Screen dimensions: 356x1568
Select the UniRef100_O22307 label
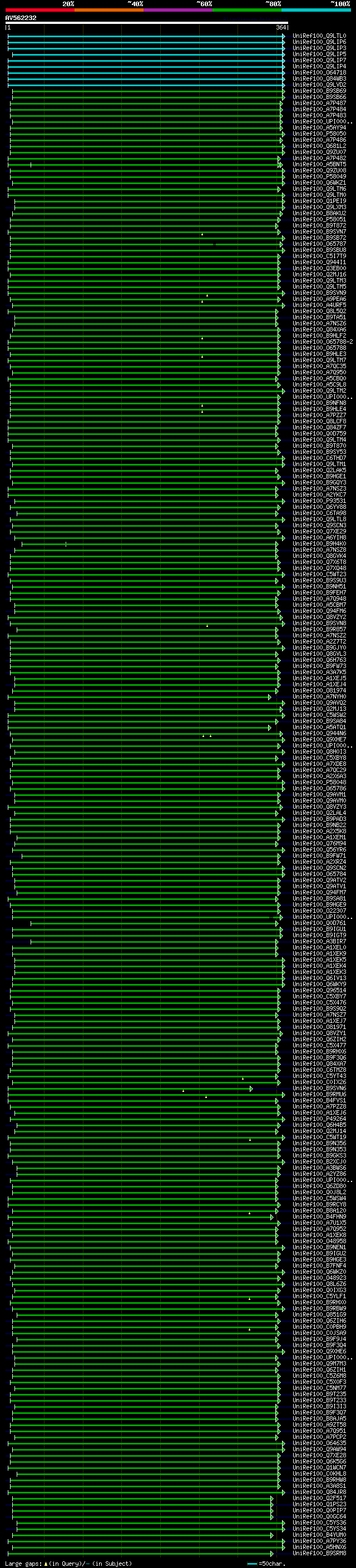319,911
